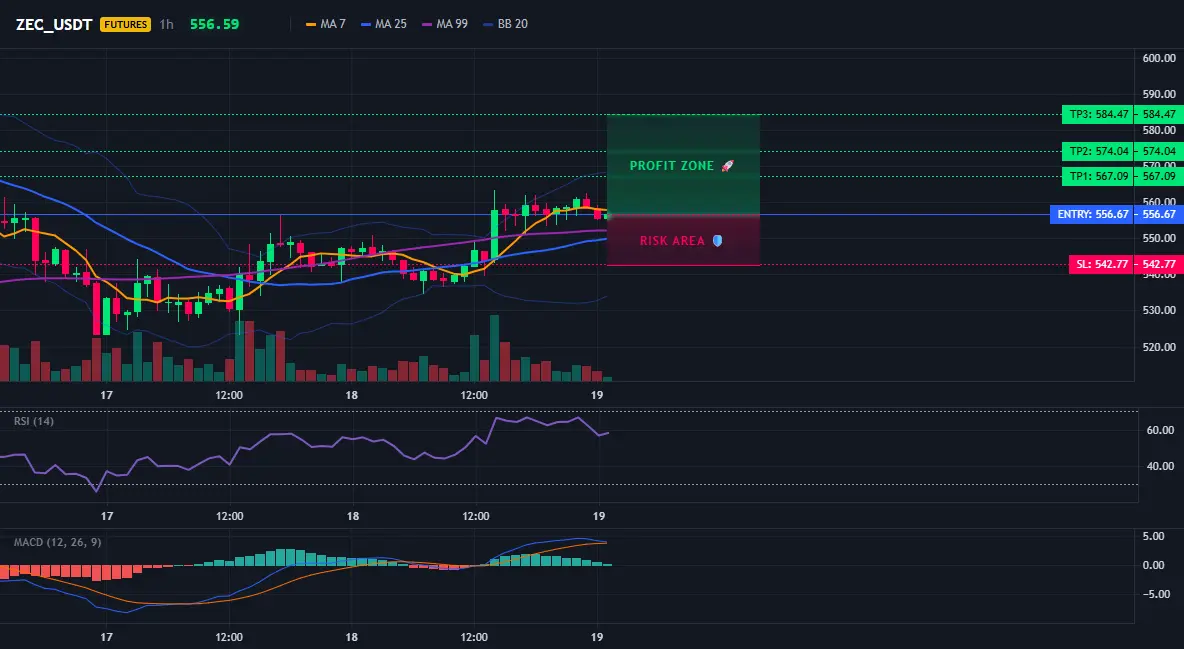Click the FUTURES badge
Viewport: 1184px width, 649px height.
(x=125, y=24)
